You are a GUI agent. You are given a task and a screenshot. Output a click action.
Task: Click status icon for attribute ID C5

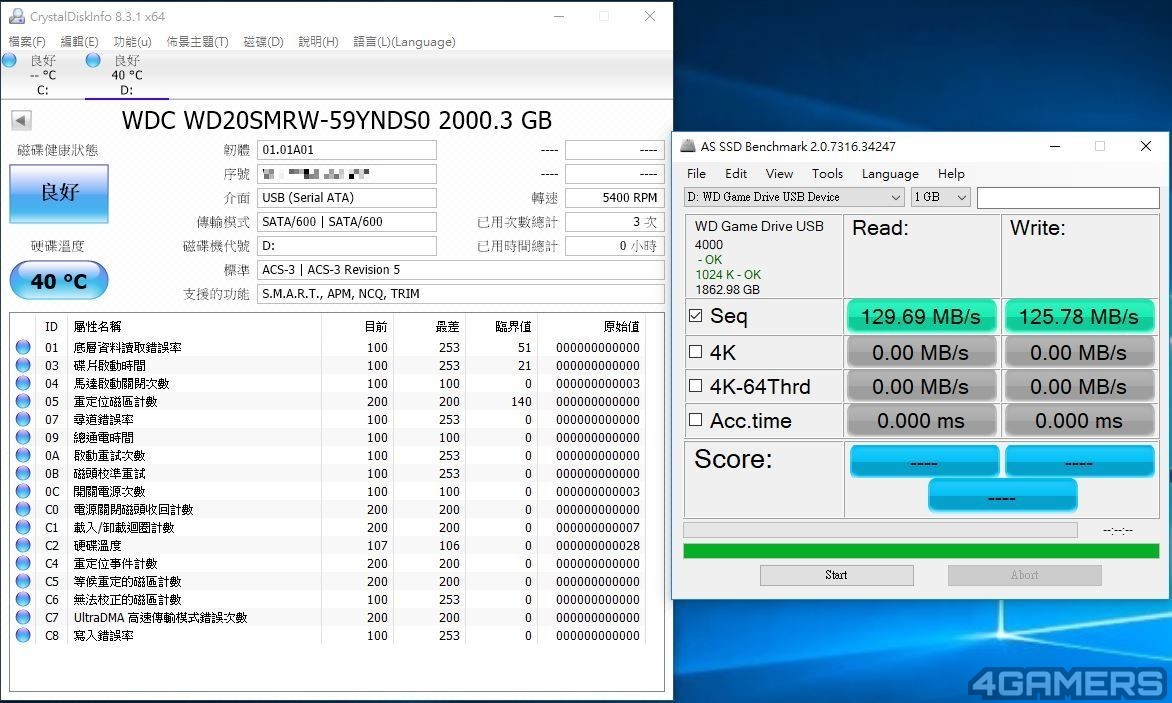23,581
